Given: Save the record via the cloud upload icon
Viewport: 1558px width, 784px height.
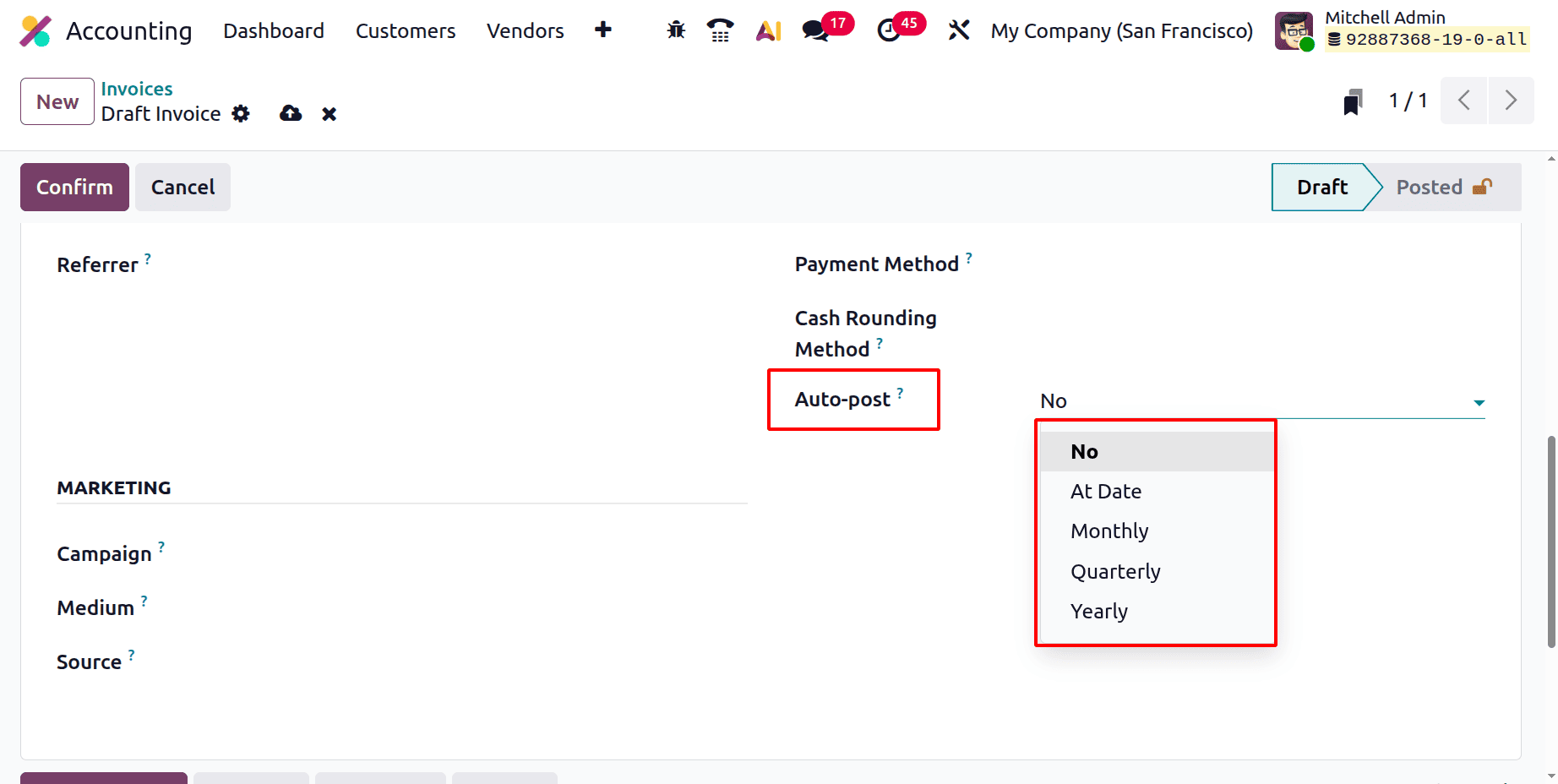Looking at the screenshot, I should point(290,113).
